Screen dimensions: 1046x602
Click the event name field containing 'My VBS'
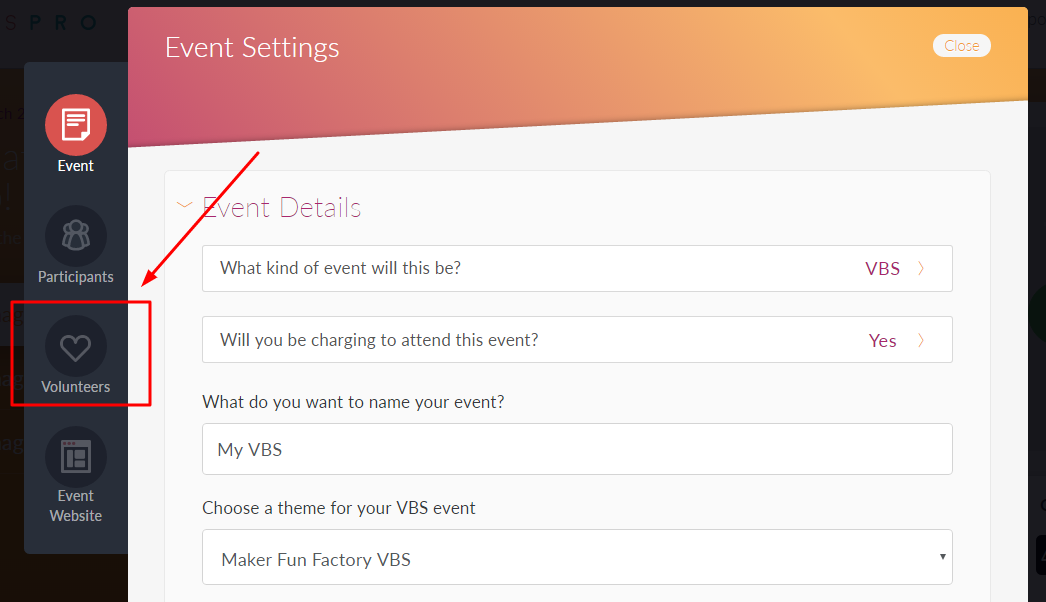pos(577,449)
